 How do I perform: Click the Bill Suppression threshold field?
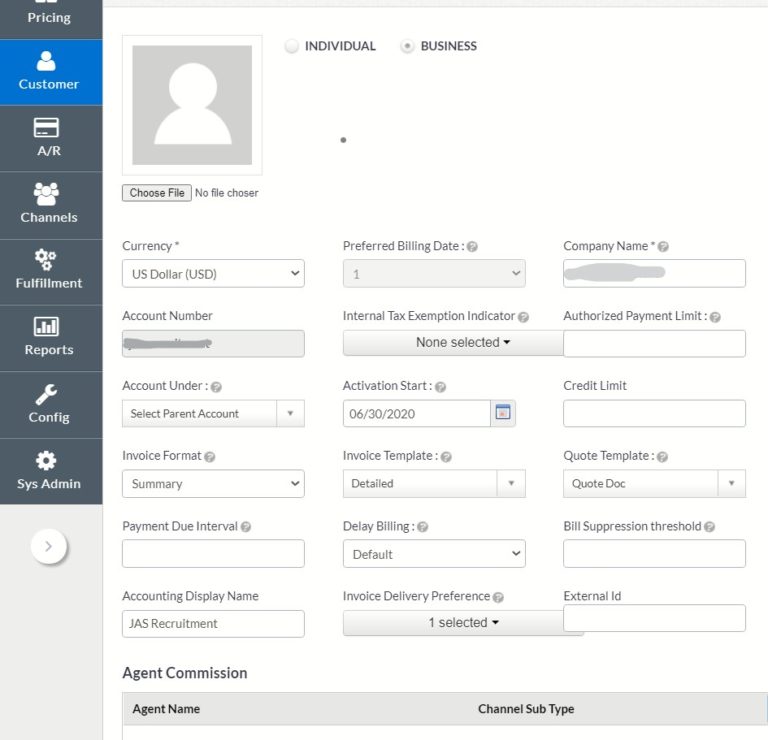point(654,554)
